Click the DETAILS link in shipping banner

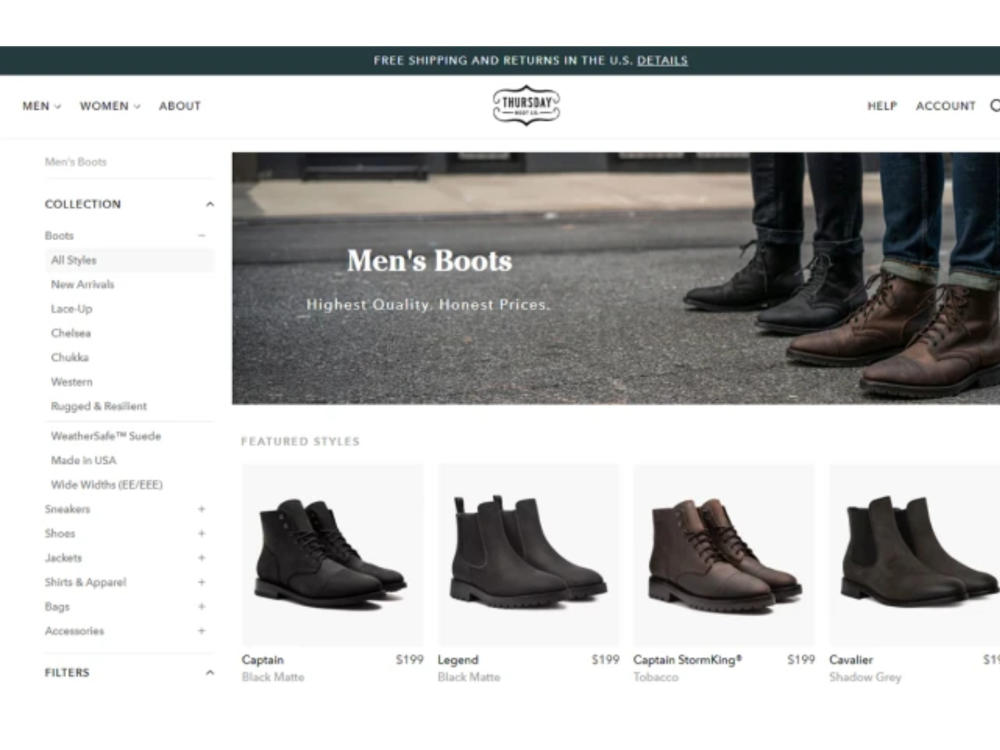(x=662, y=61)
